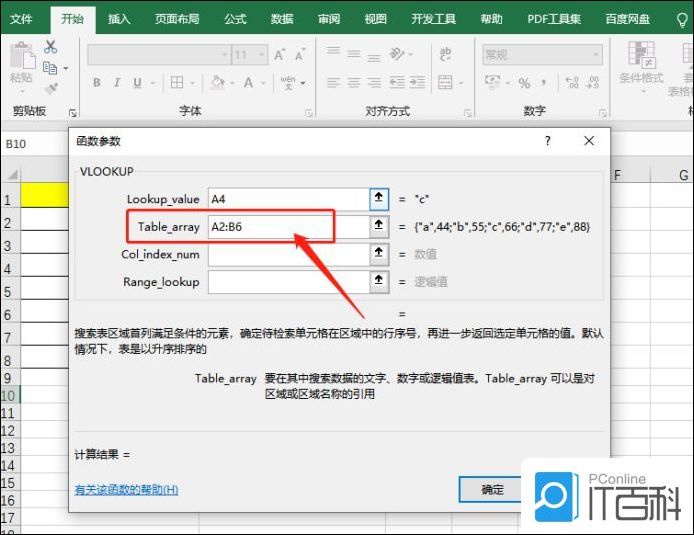Viewport: 694px width, 535px height.
Task: Click the phonetic guide wén icon
Action: 288,82
